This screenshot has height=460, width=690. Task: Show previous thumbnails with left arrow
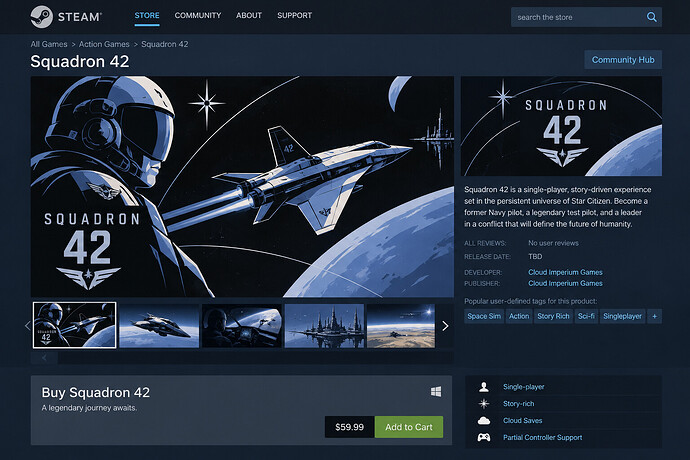tap(27, 326)
